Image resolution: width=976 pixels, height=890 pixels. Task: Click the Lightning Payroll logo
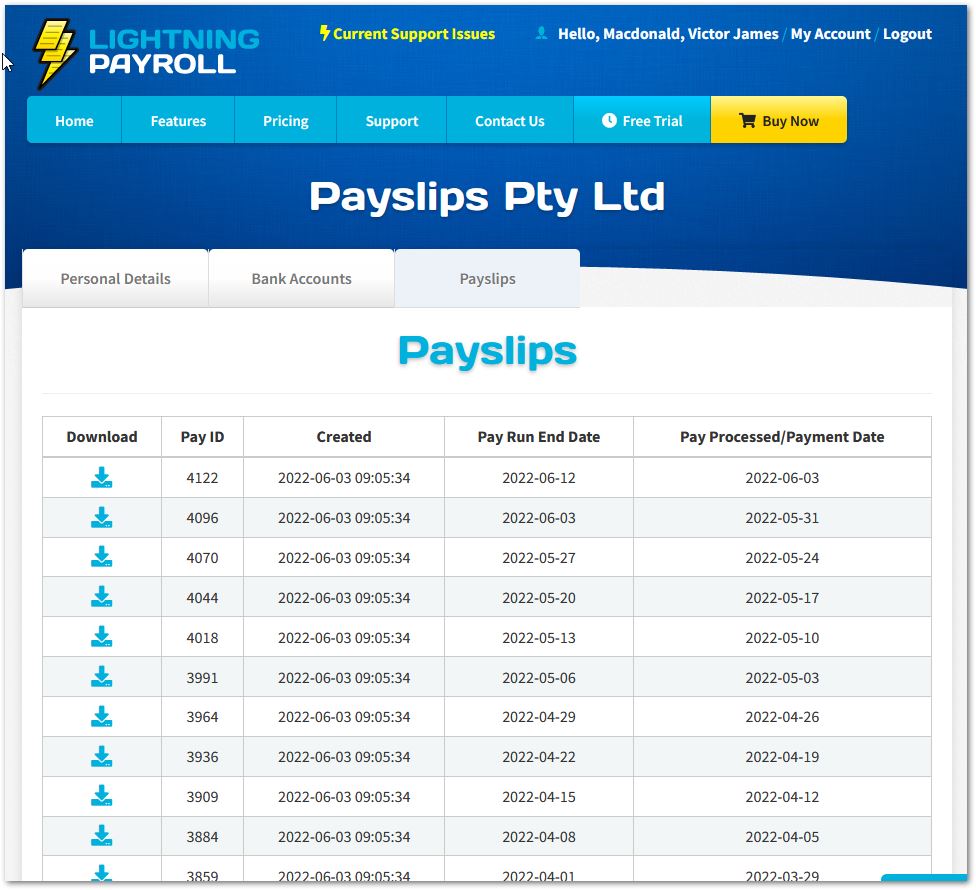click(147, 52)
